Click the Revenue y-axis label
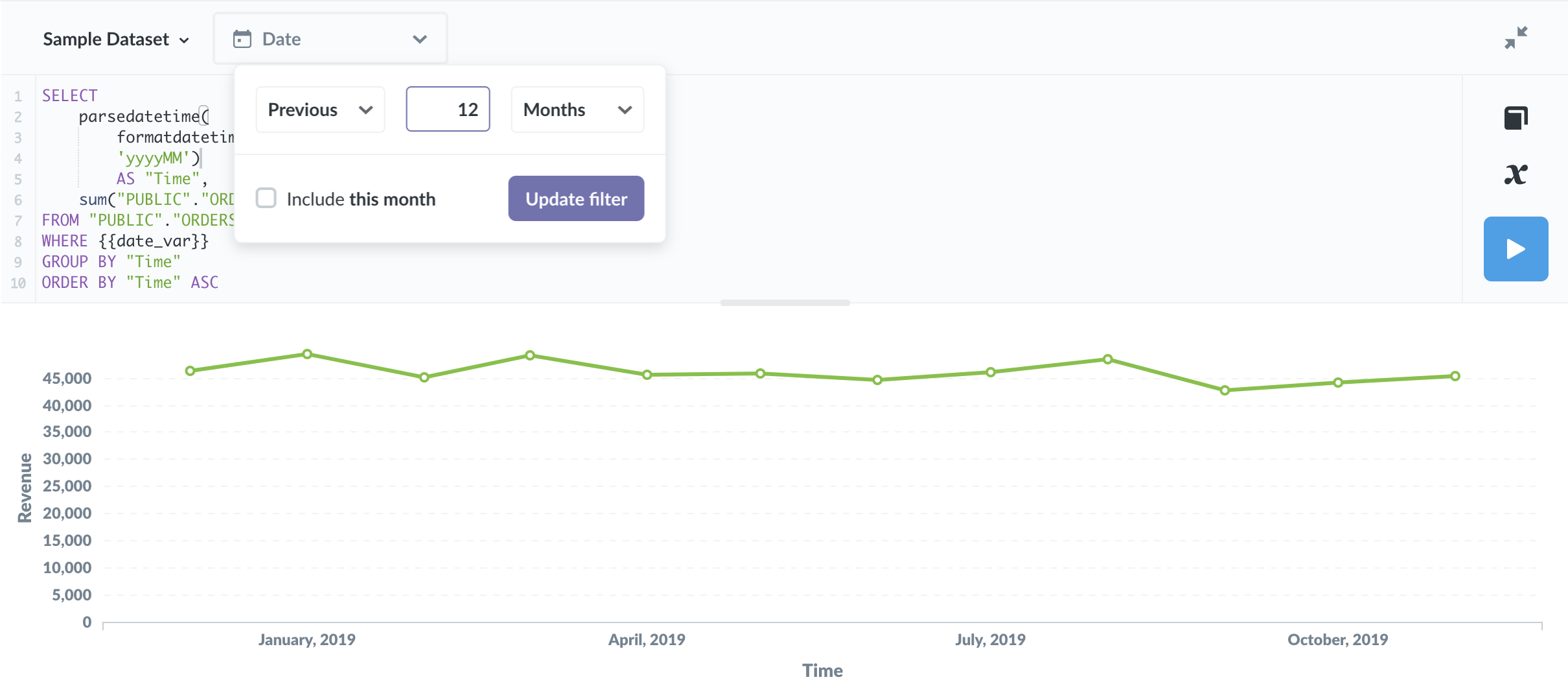Image resolution: width=1568 pixels, height=686 pixels. [25, 488]
